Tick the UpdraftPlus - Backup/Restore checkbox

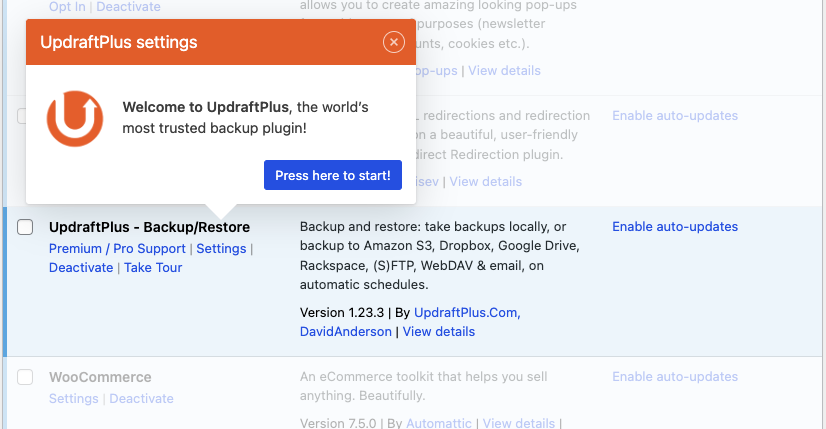[x=25, y=227]
